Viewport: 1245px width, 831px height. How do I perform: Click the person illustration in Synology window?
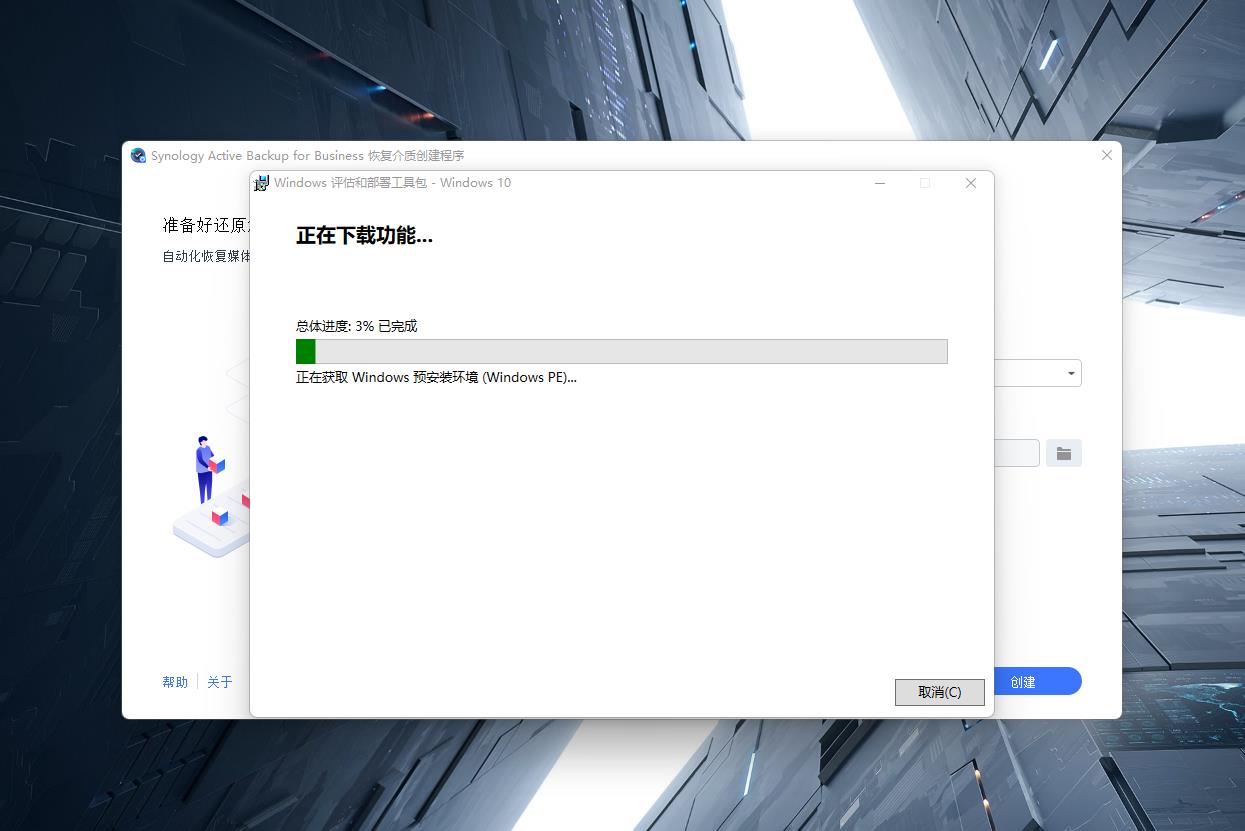coord(207,470)
